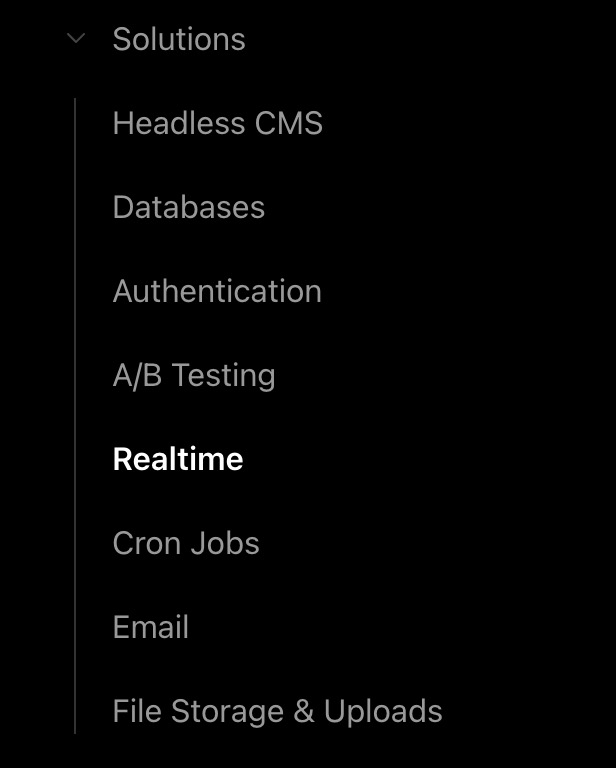The width and height of the screenshot is (616, 768).
Task: Select the Headless CMS sidebar entry
Action: click(x=217, y=123)
